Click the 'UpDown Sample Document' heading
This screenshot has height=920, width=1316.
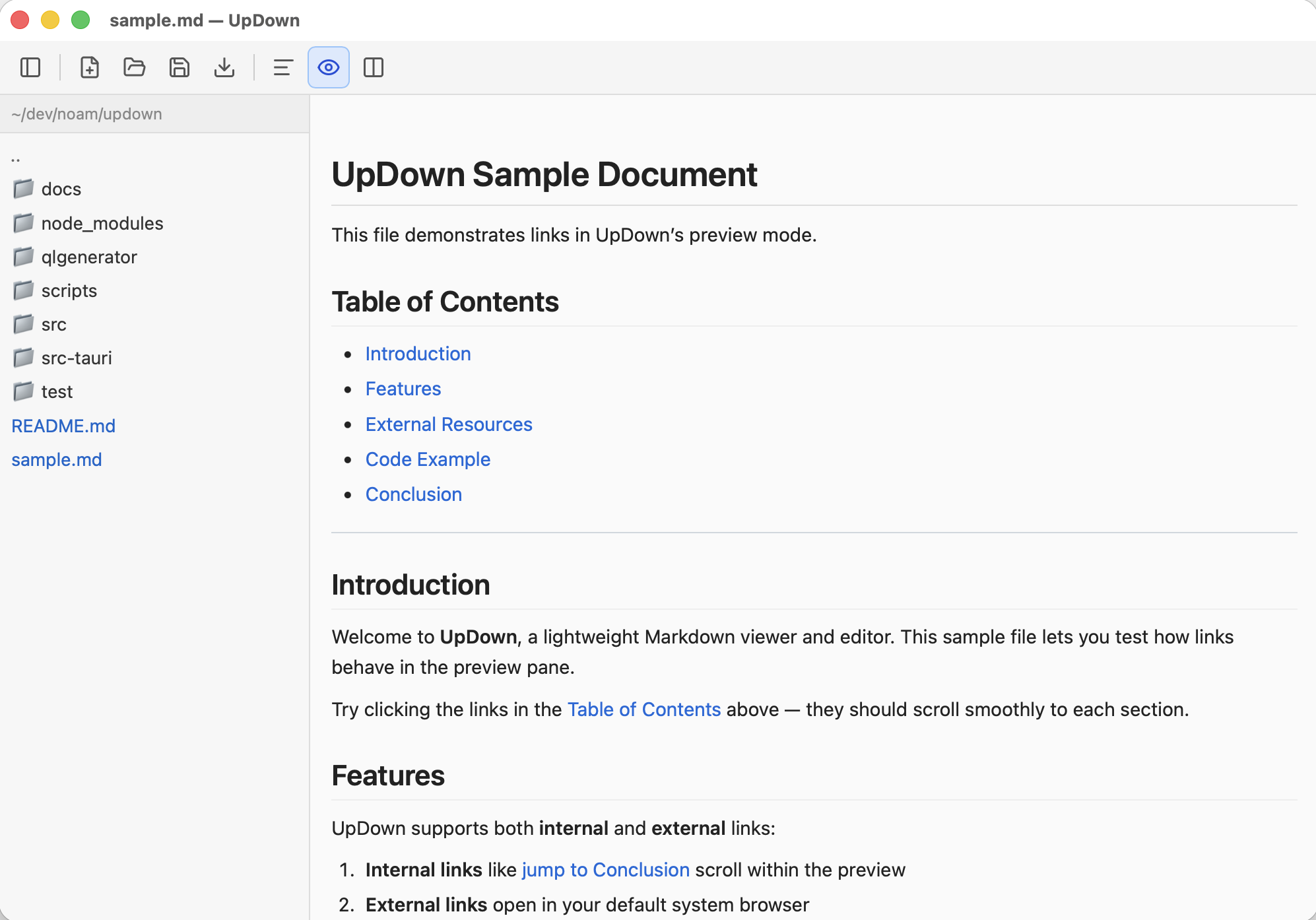(x=544, y=175)
